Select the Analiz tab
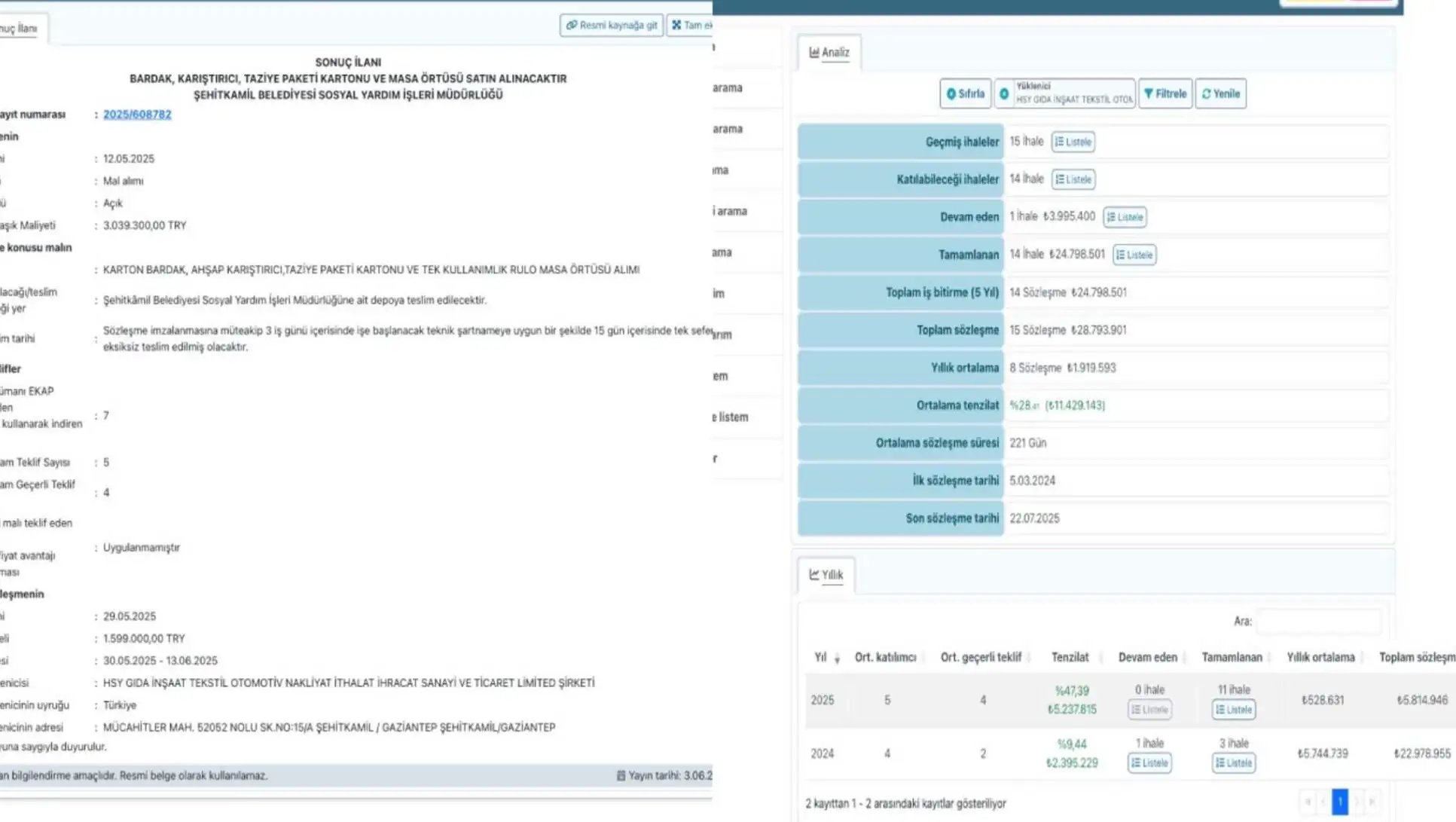This screenshot has height=822, width=1456. (x=829, y=52)
